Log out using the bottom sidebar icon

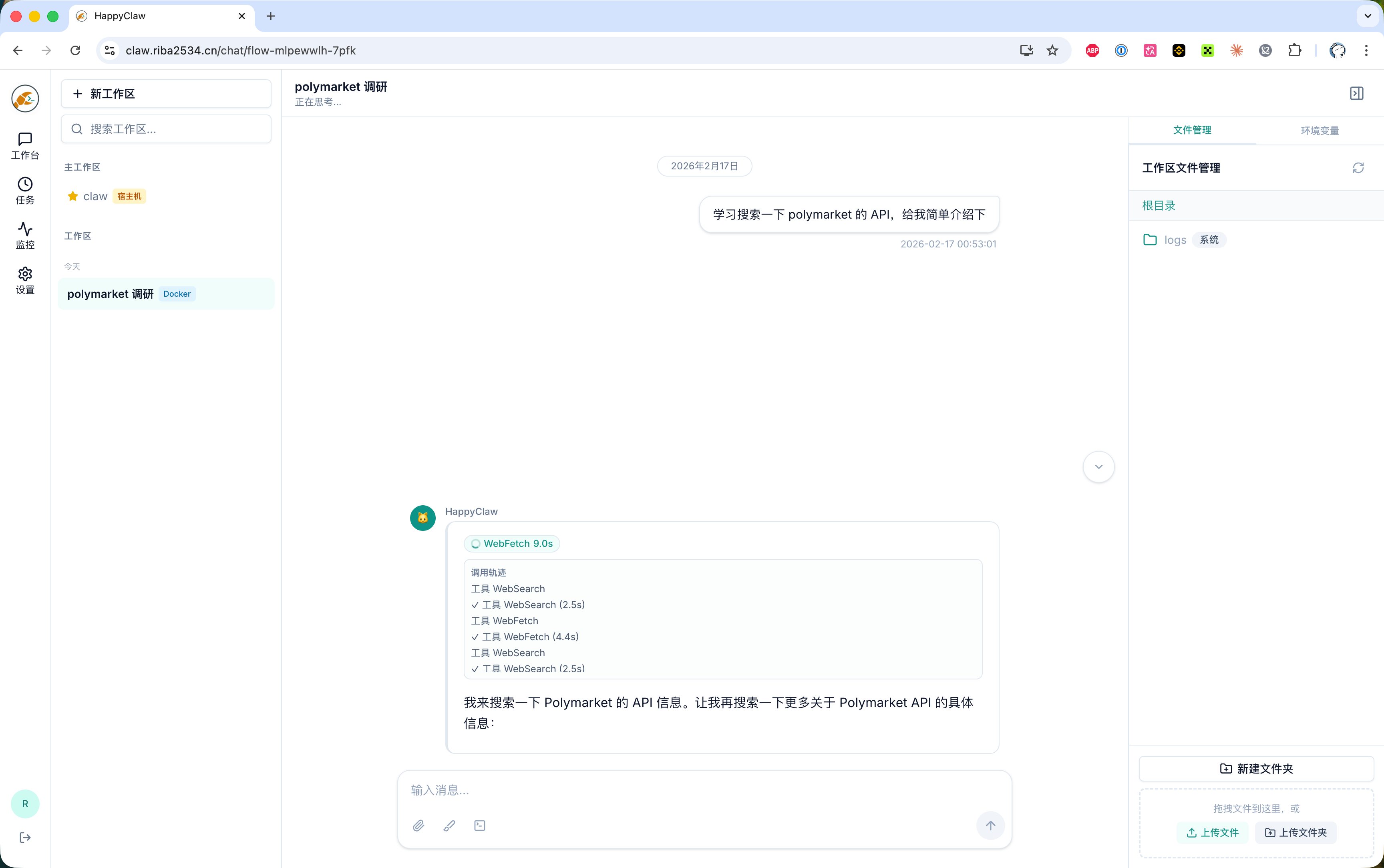pyautogui.click(x=25, y=837)
